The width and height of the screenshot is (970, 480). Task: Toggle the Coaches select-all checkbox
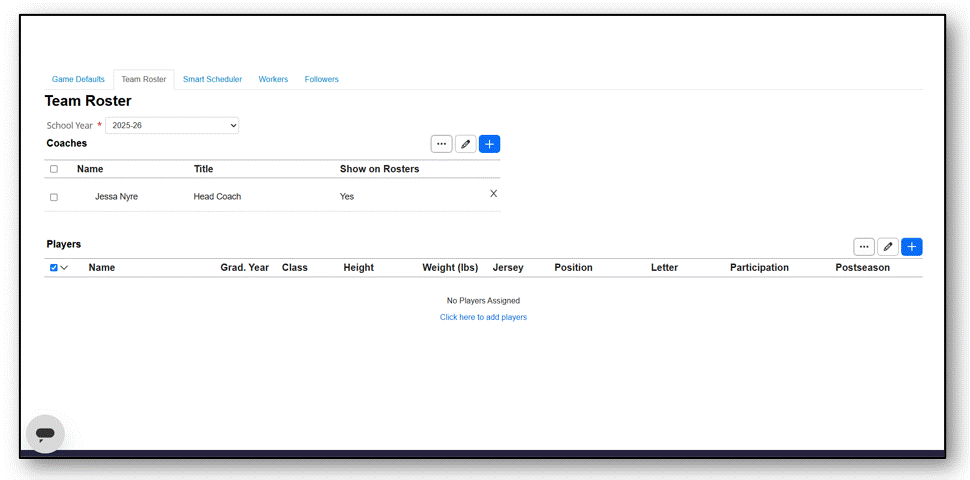tap(54, 169)
